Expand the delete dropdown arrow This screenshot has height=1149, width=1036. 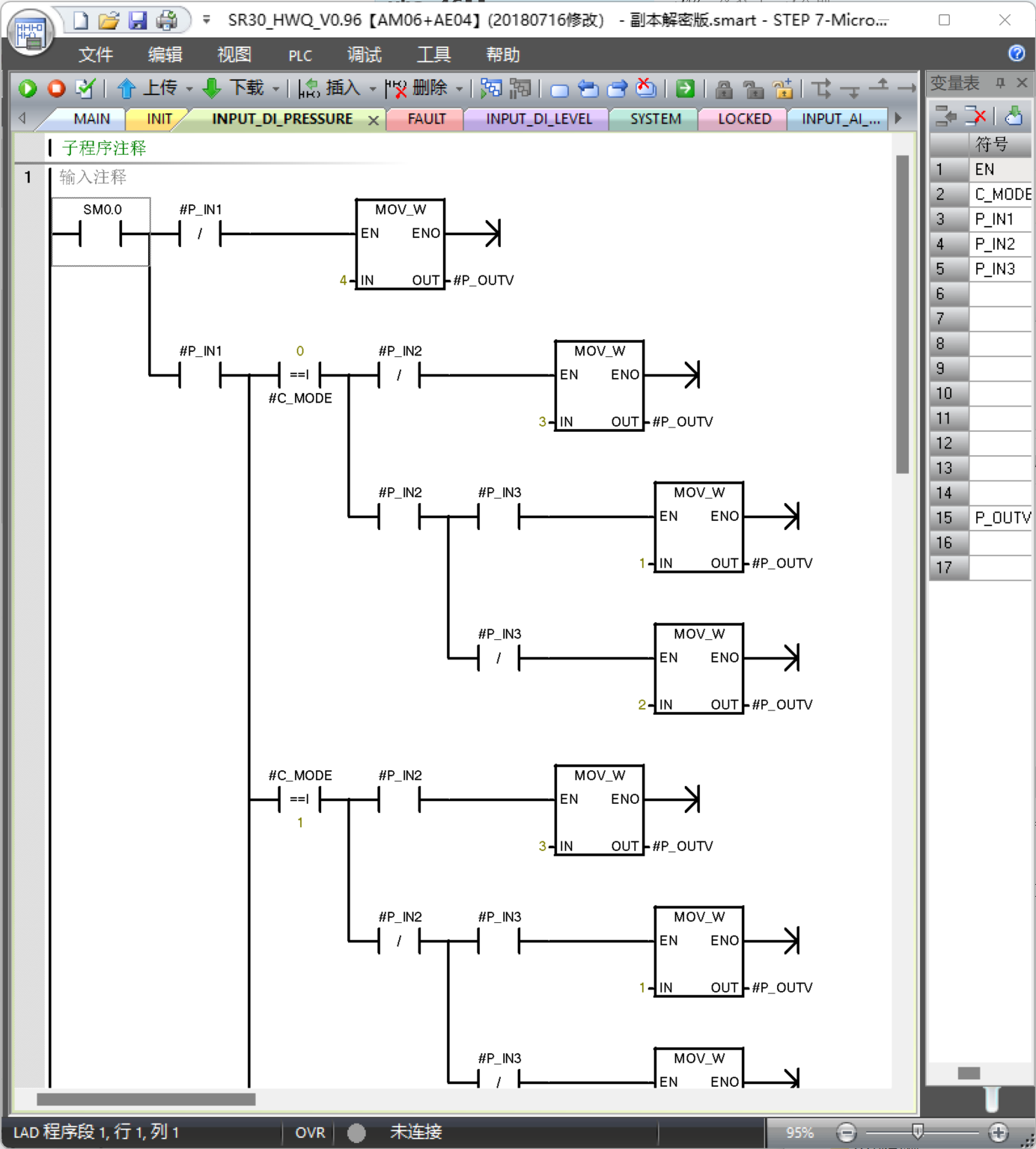pos(459,89)
